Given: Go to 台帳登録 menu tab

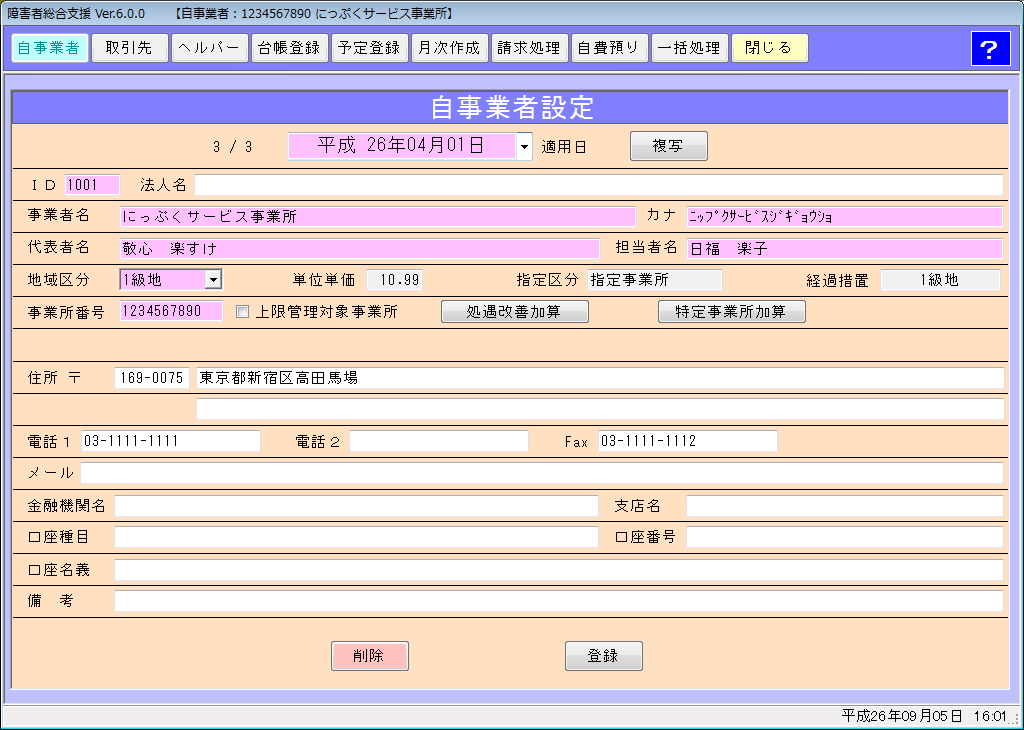Looking at the screenshot, I should [290, 48].
